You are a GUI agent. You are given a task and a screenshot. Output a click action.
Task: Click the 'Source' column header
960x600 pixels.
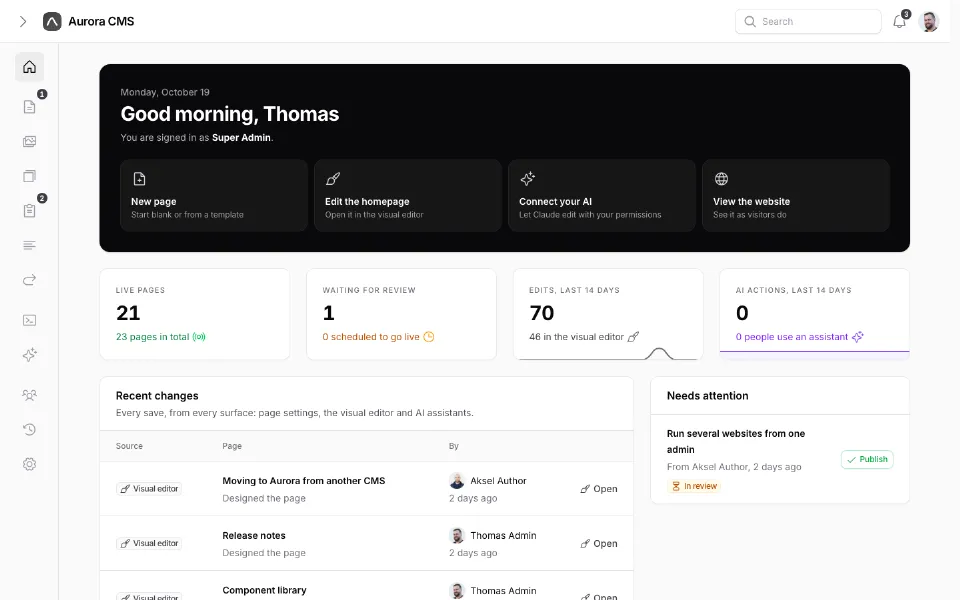tap(129, 446)
